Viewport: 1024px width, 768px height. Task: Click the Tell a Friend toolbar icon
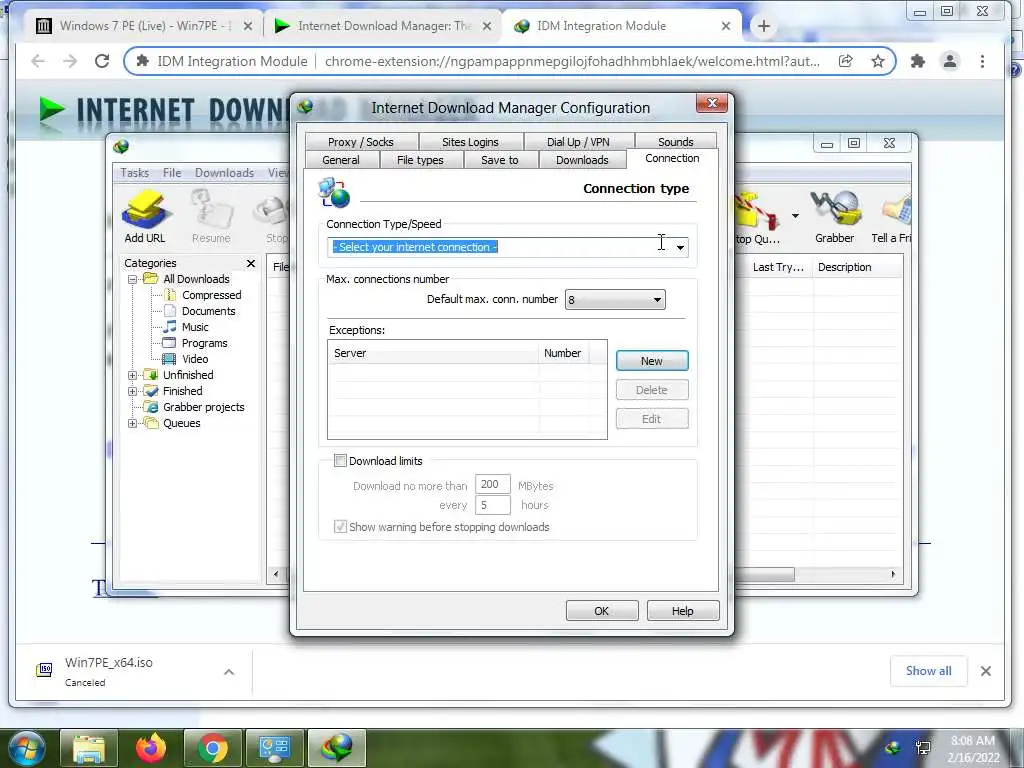[x=893, y=217]
